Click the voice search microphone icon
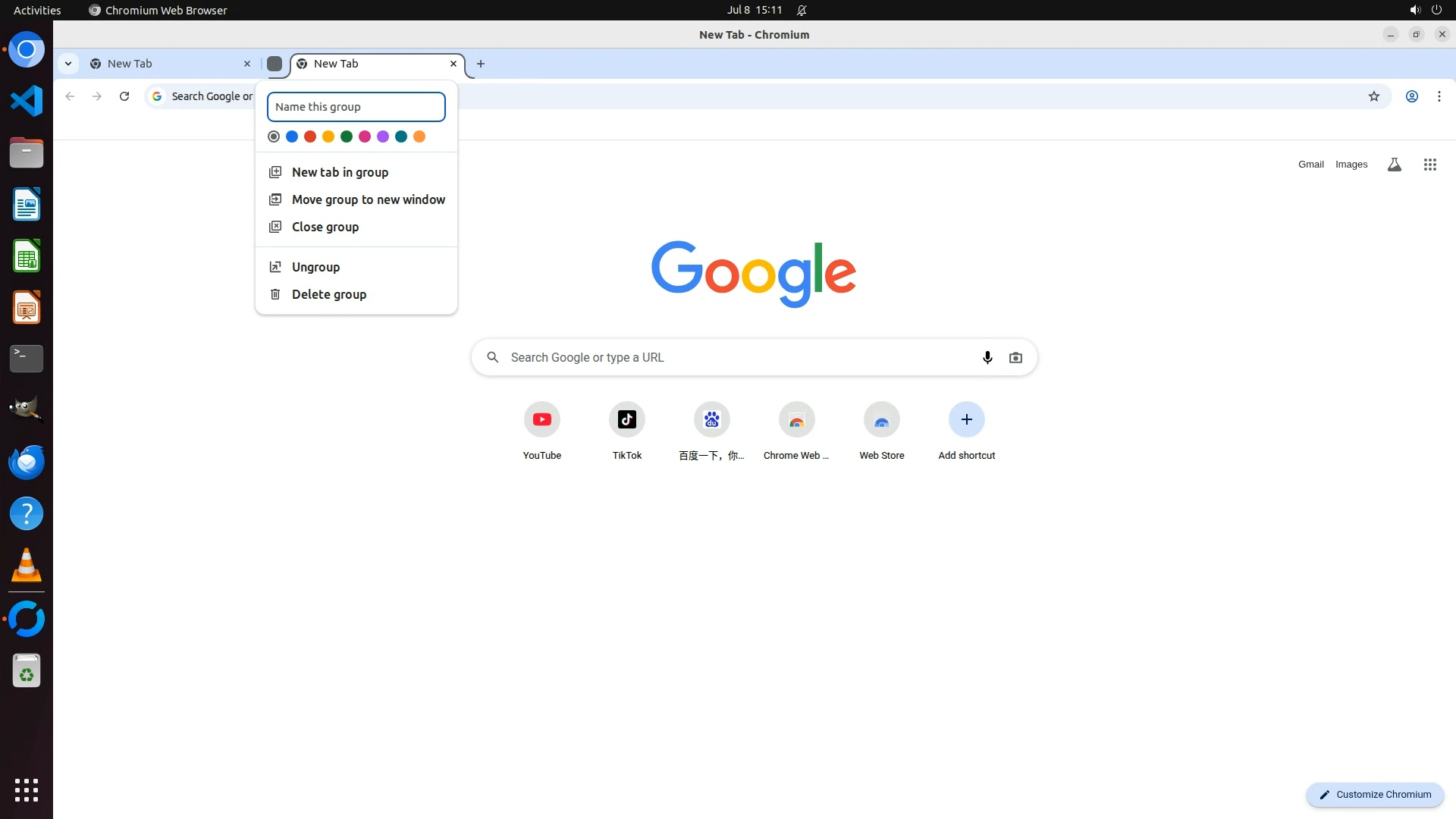Screen dimensions: 1456x819 [x=987, y=357]
